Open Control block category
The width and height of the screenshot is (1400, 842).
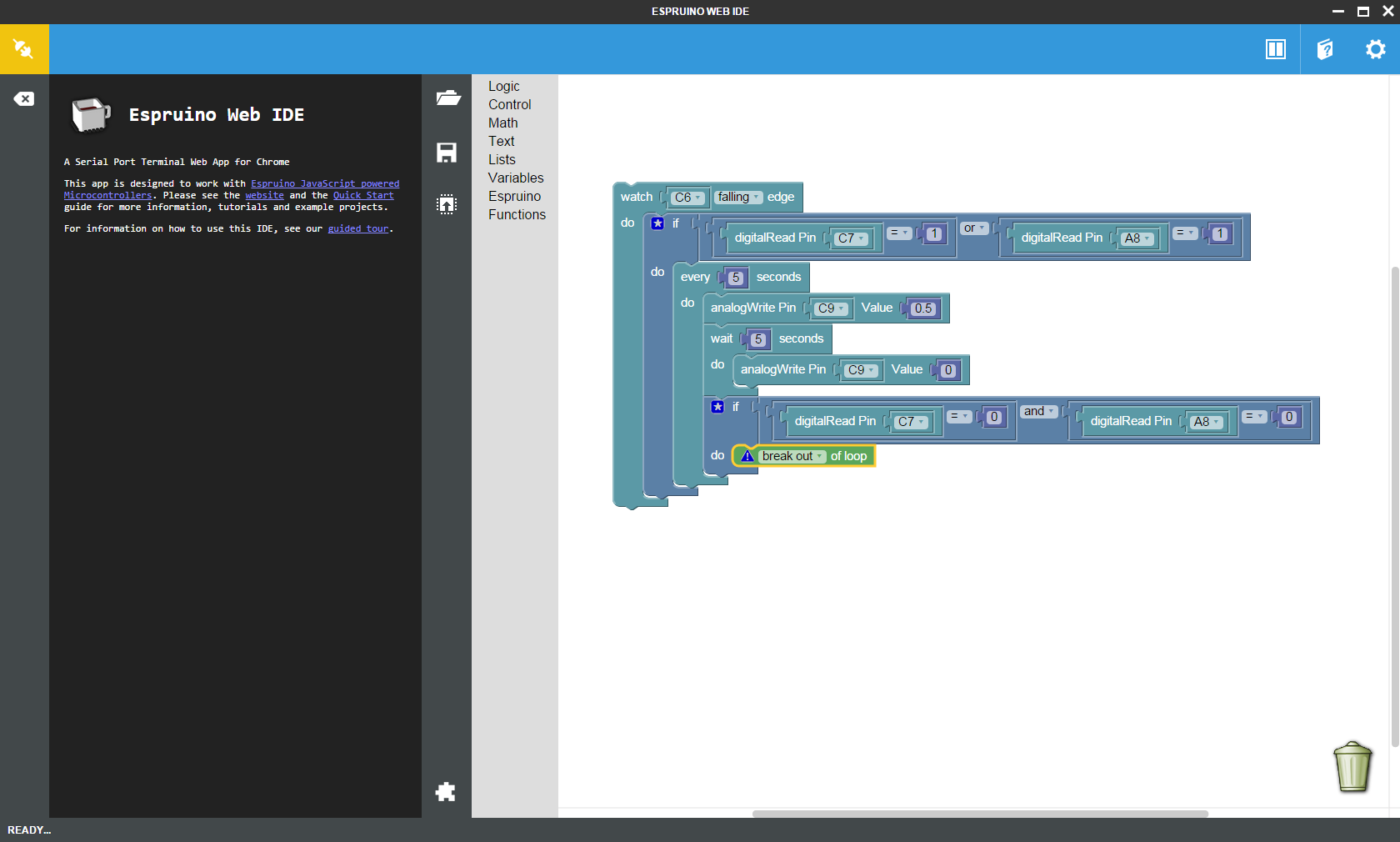(509, 104)
